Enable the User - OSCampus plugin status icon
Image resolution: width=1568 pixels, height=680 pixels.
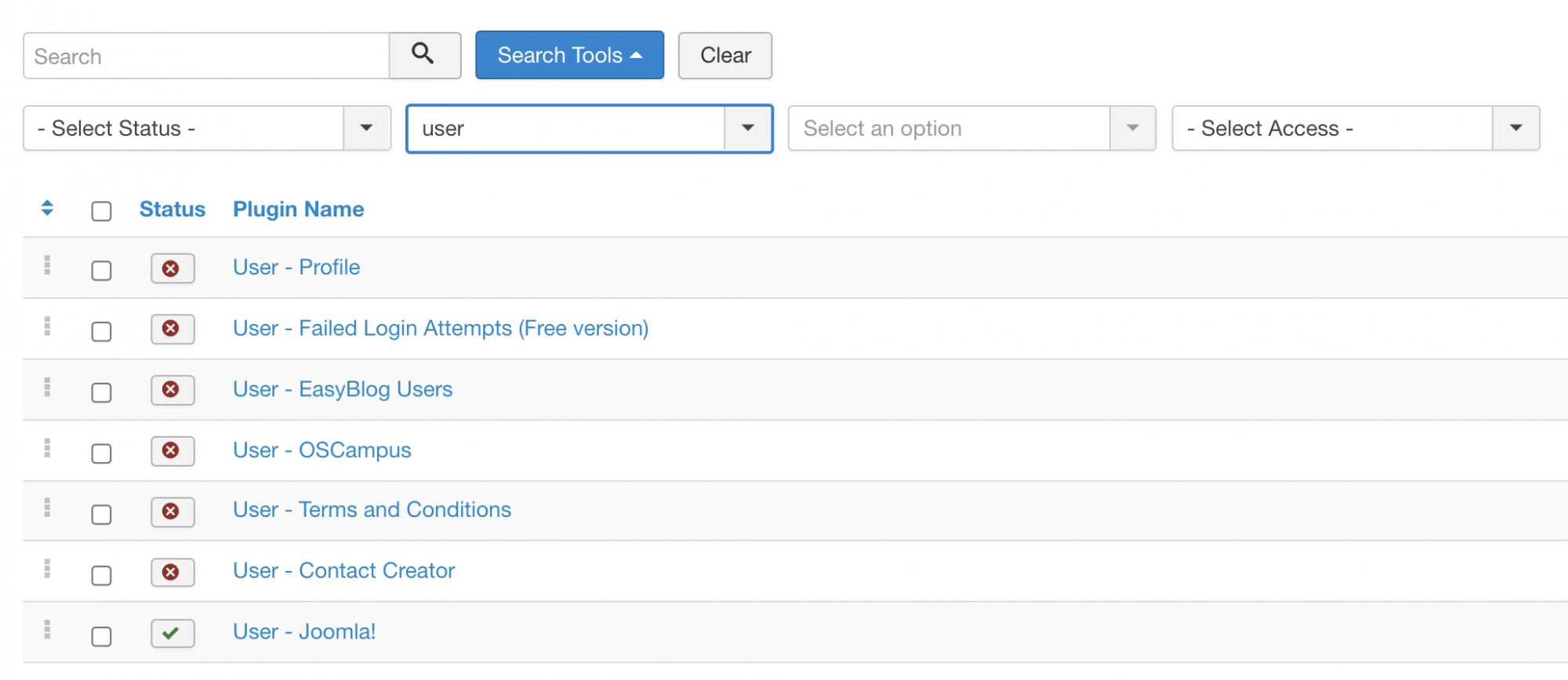172,451
